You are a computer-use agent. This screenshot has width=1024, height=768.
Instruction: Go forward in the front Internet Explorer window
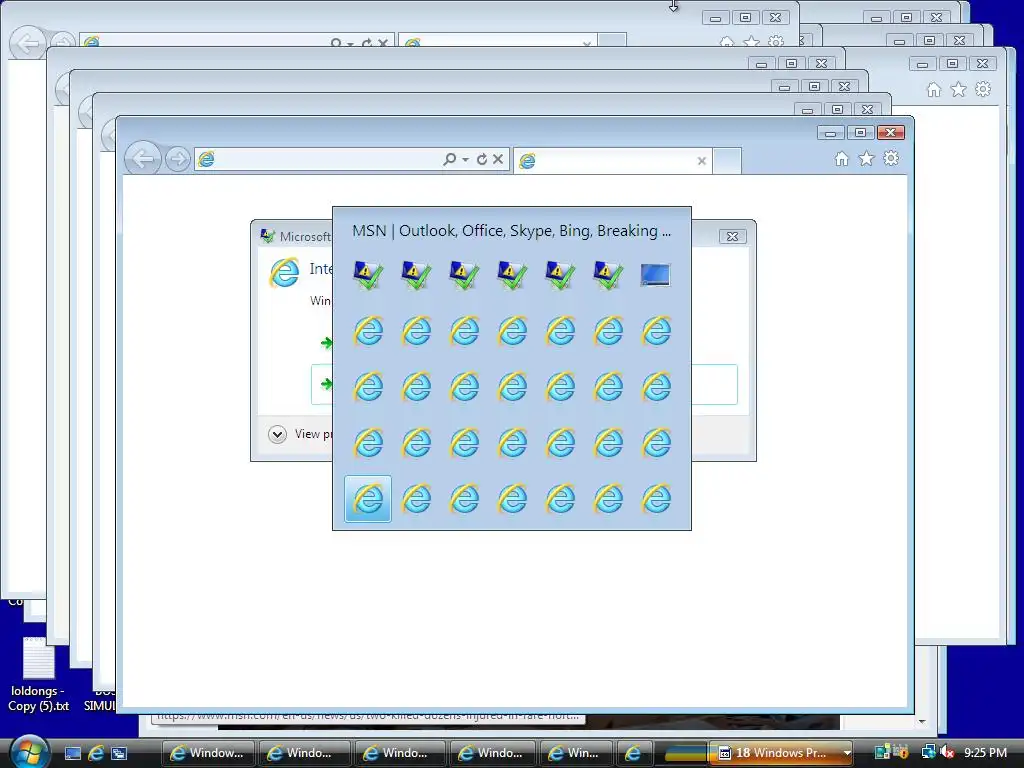click(177, 159)
